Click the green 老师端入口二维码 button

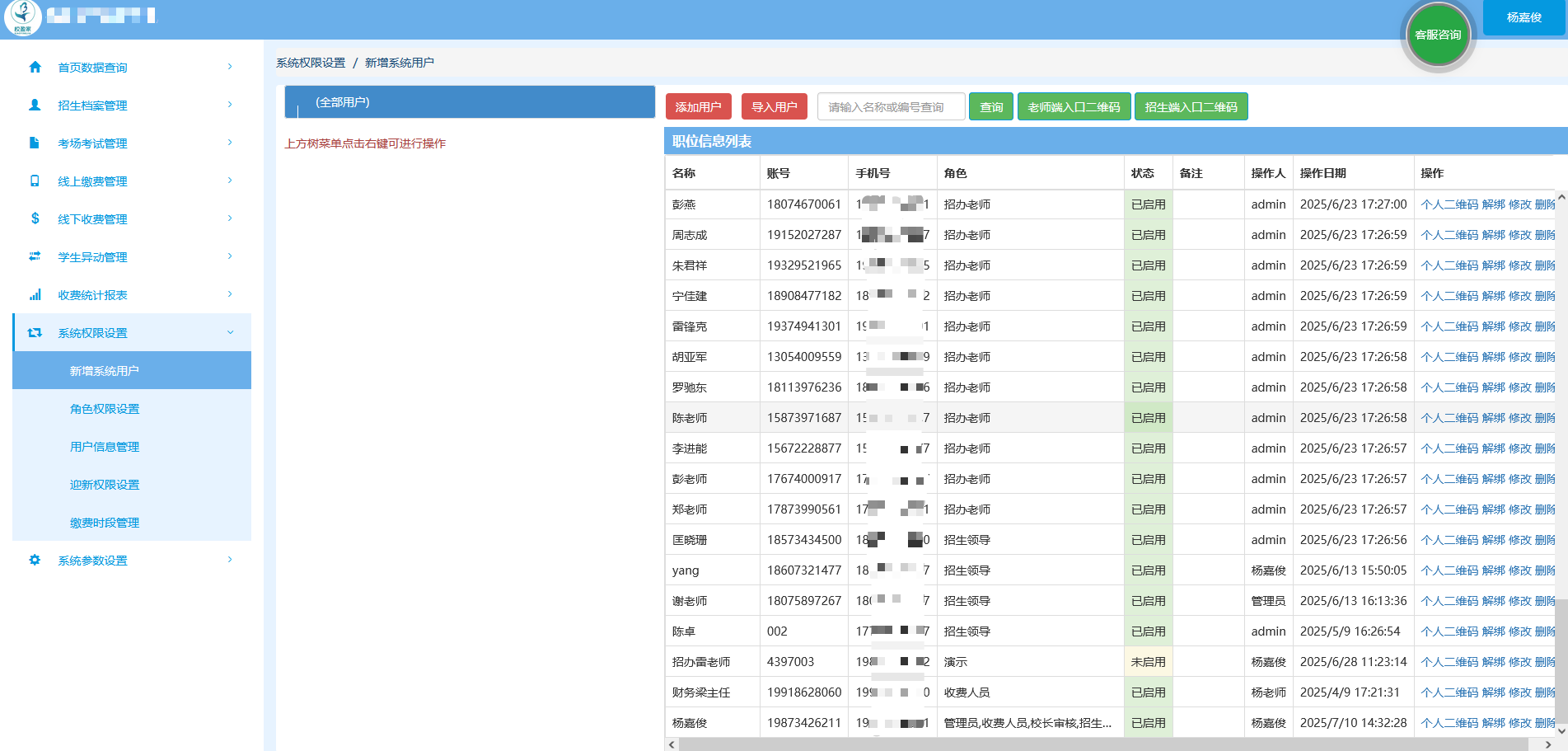[1074, 107]
